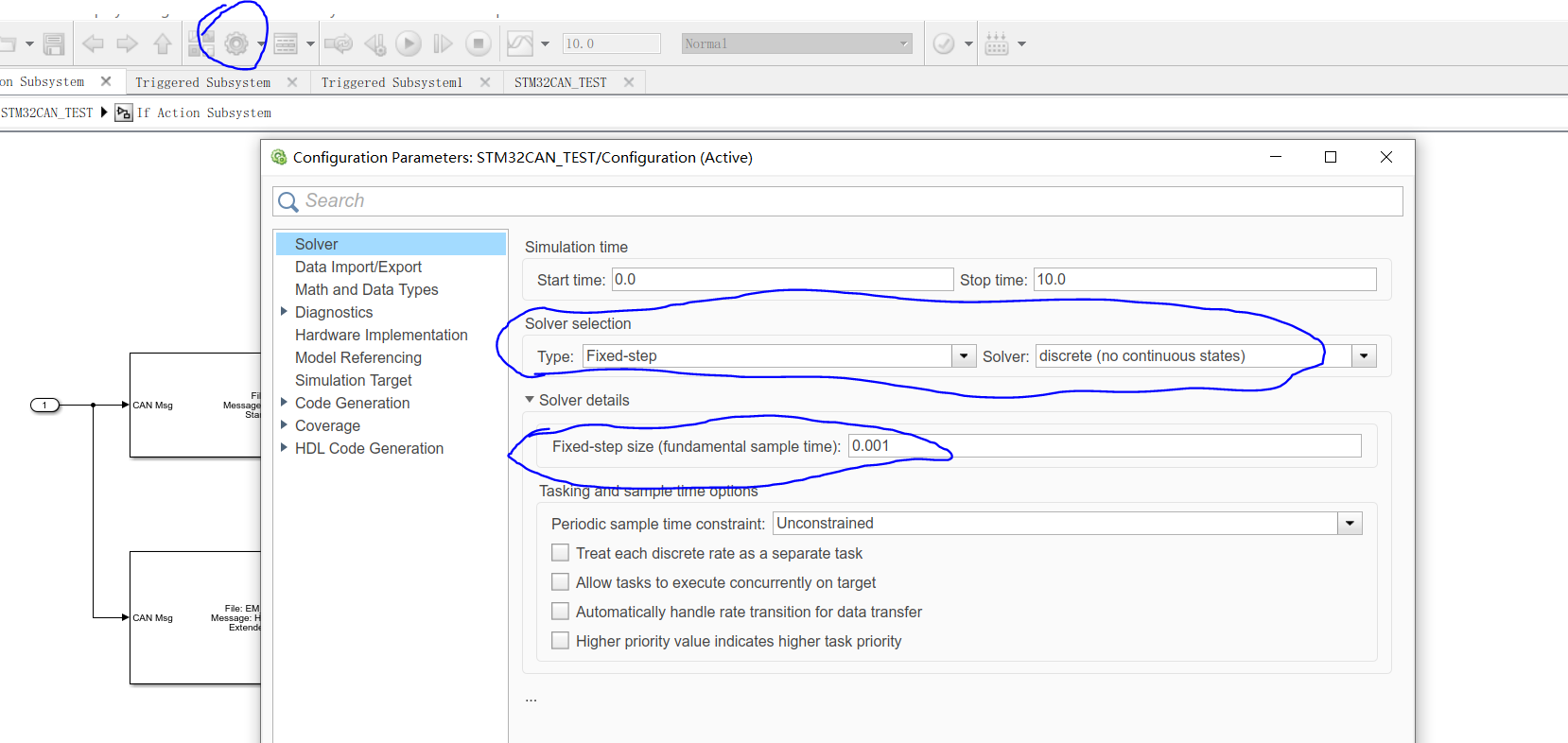Click If Action Subsystem breadcrumb
This screenshot has width=1568, height=743.
(204, 112)
